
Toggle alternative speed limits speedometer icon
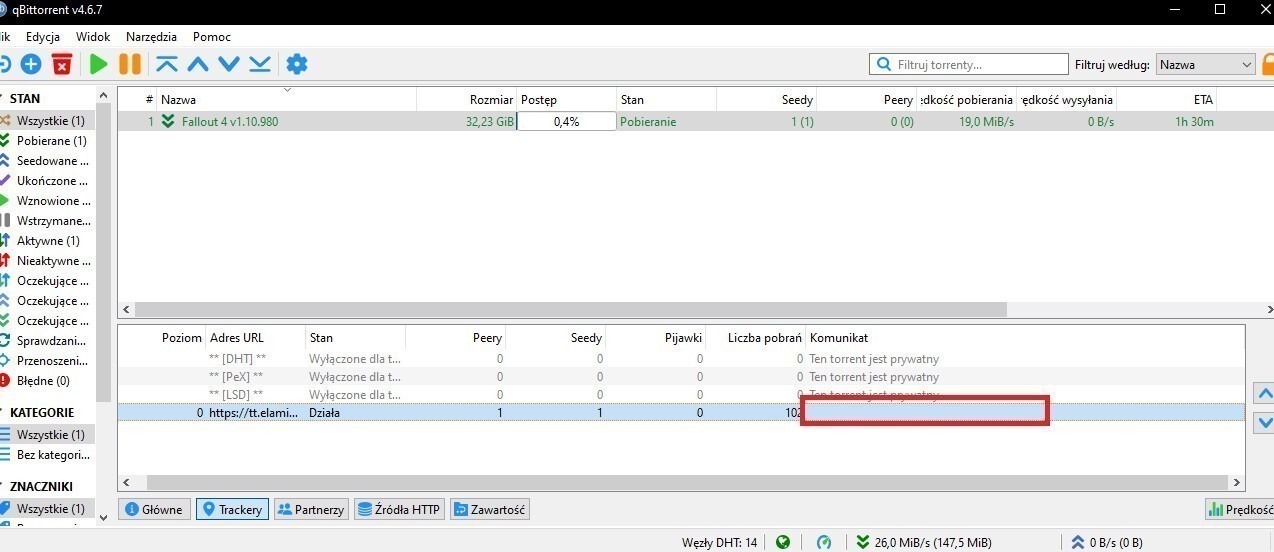[824, 542]
